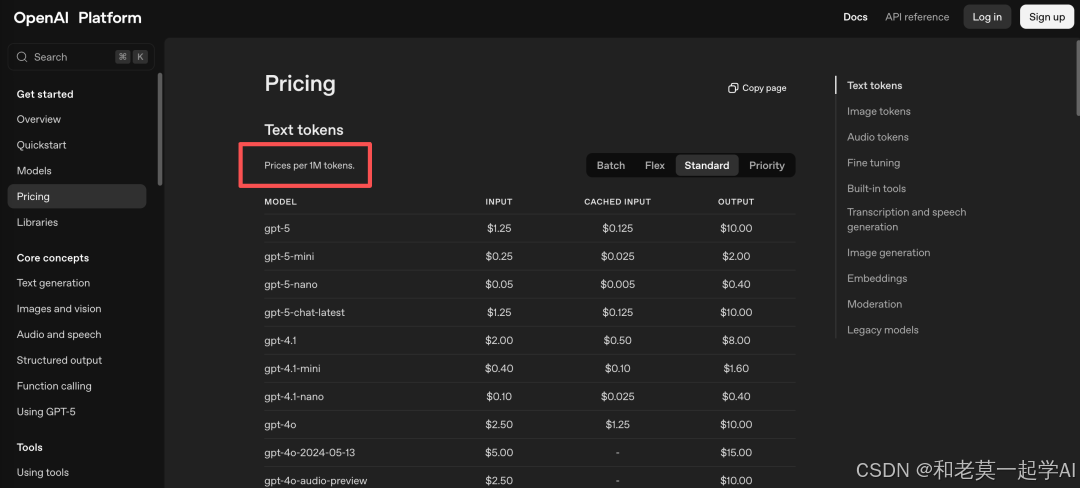This screenshot has width=1080, height=488.
Task: Switch to Priority pricing tab
Action: (767, 165)
